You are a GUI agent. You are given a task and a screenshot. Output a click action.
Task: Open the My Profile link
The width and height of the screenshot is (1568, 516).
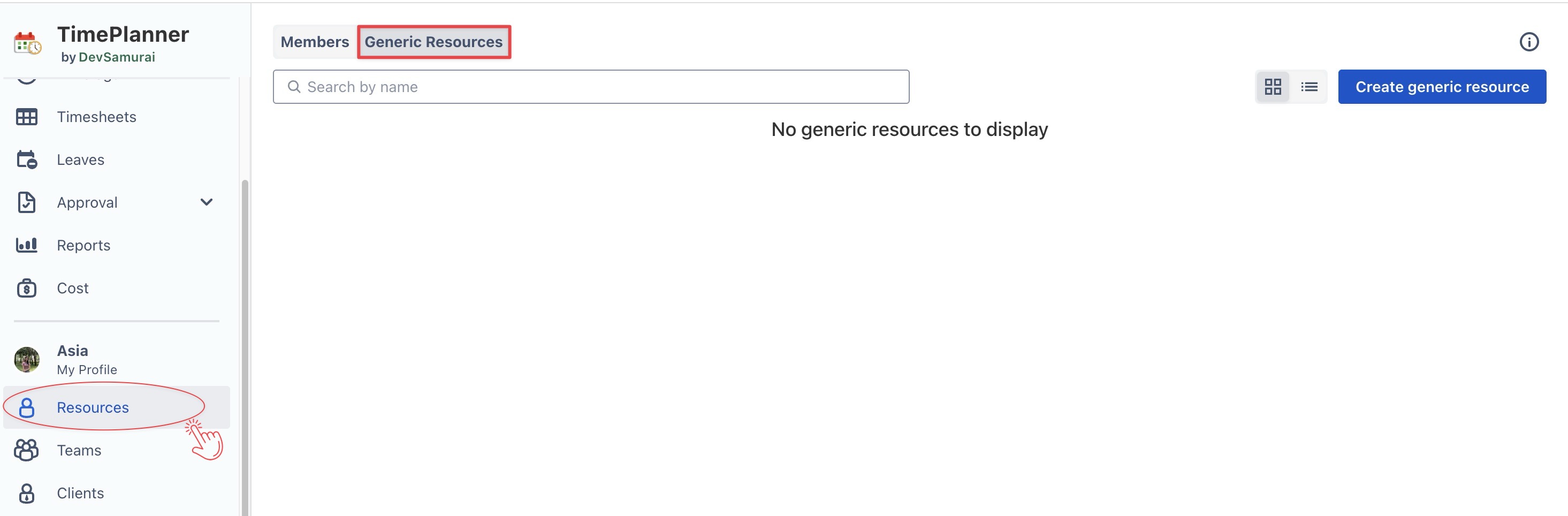click(87, 370)
